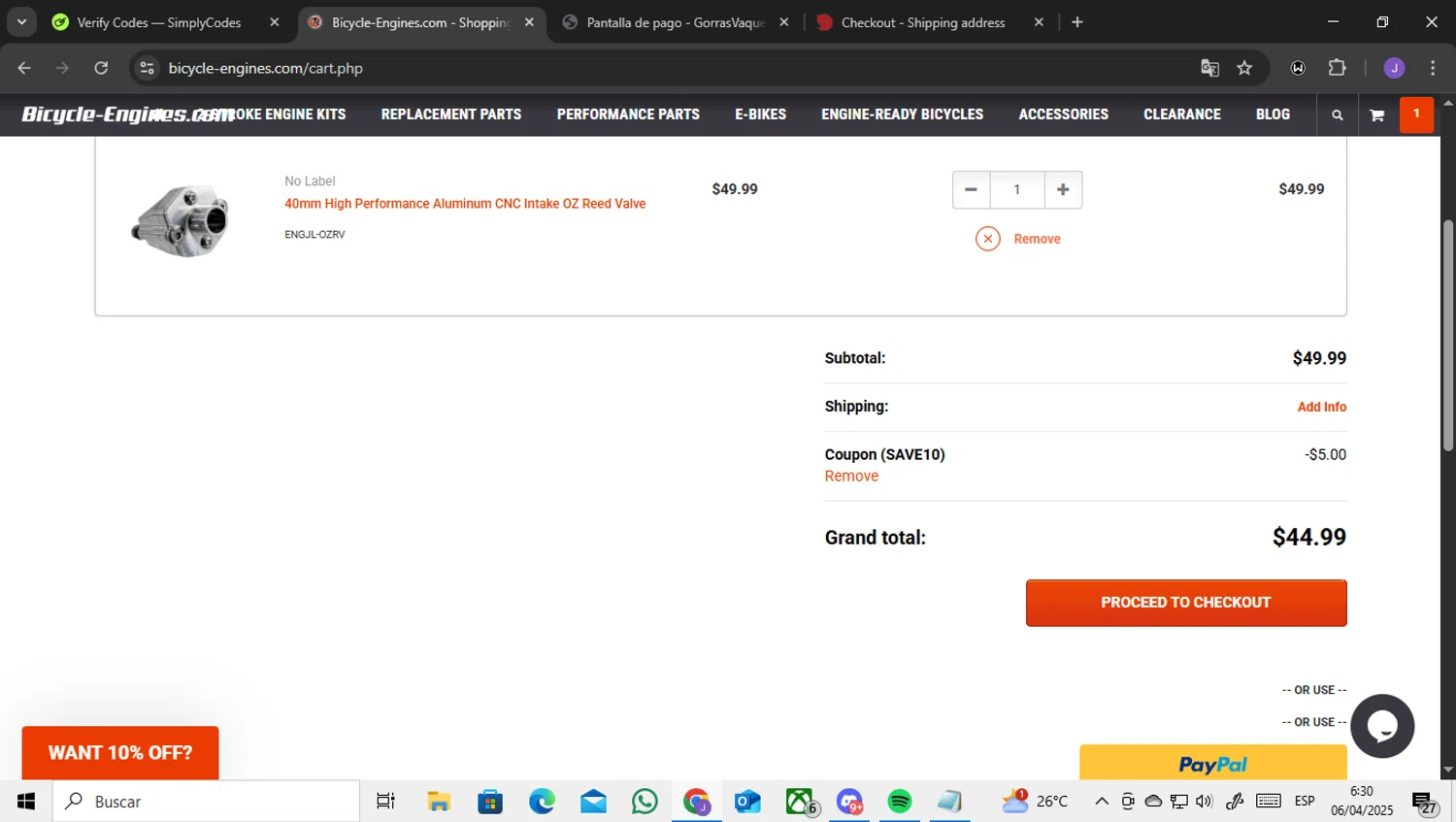Open Task View on the taskbar
This screenshot has height=822, width=1456.
tap(385, 802)
